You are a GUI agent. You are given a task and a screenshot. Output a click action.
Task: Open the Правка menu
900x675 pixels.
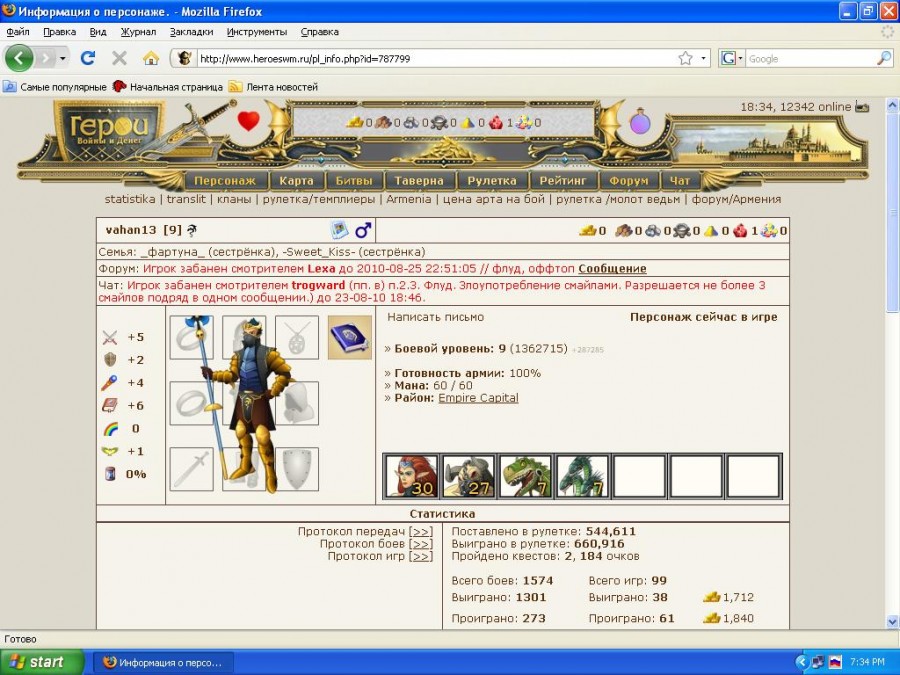[x=60, y=32]
